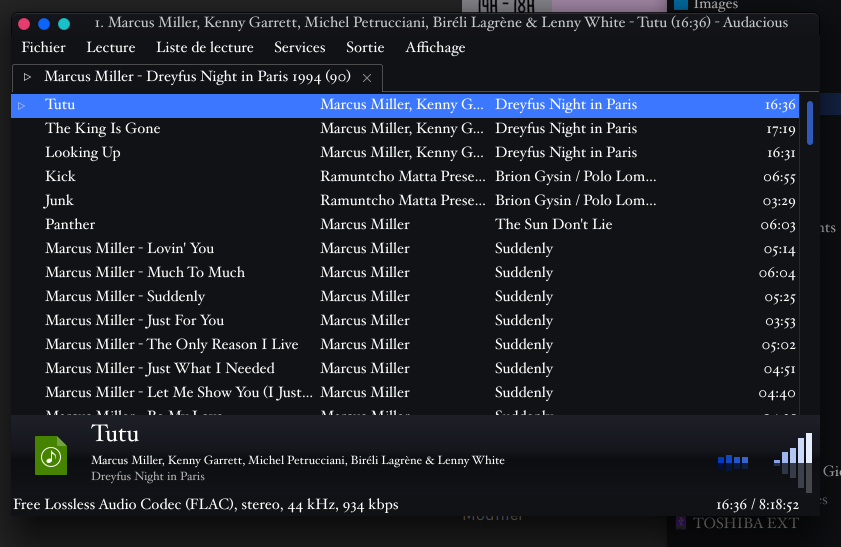The height and width of the screenshot is (547, 841).
Task: Select the Marcus Miller Dreyfus Night playlist tab
Action: pyautogui.click(x=197, y=77)
